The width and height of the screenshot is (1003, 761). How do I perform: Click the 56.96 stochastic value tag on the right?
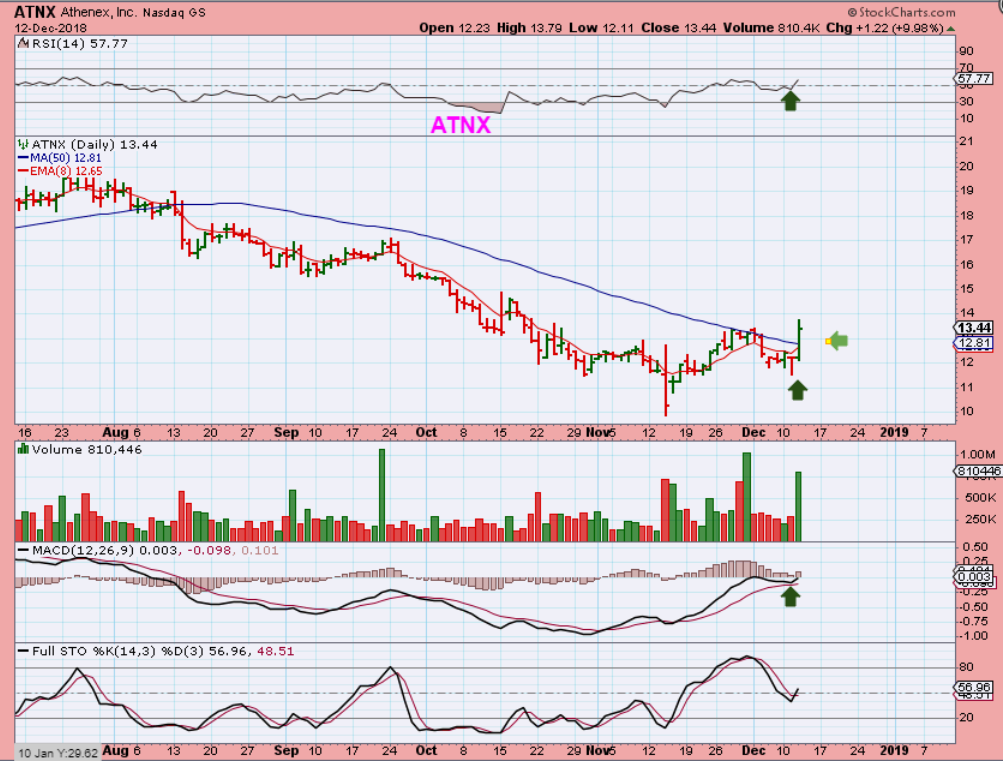pyautogui.click(x=974, y=688)
